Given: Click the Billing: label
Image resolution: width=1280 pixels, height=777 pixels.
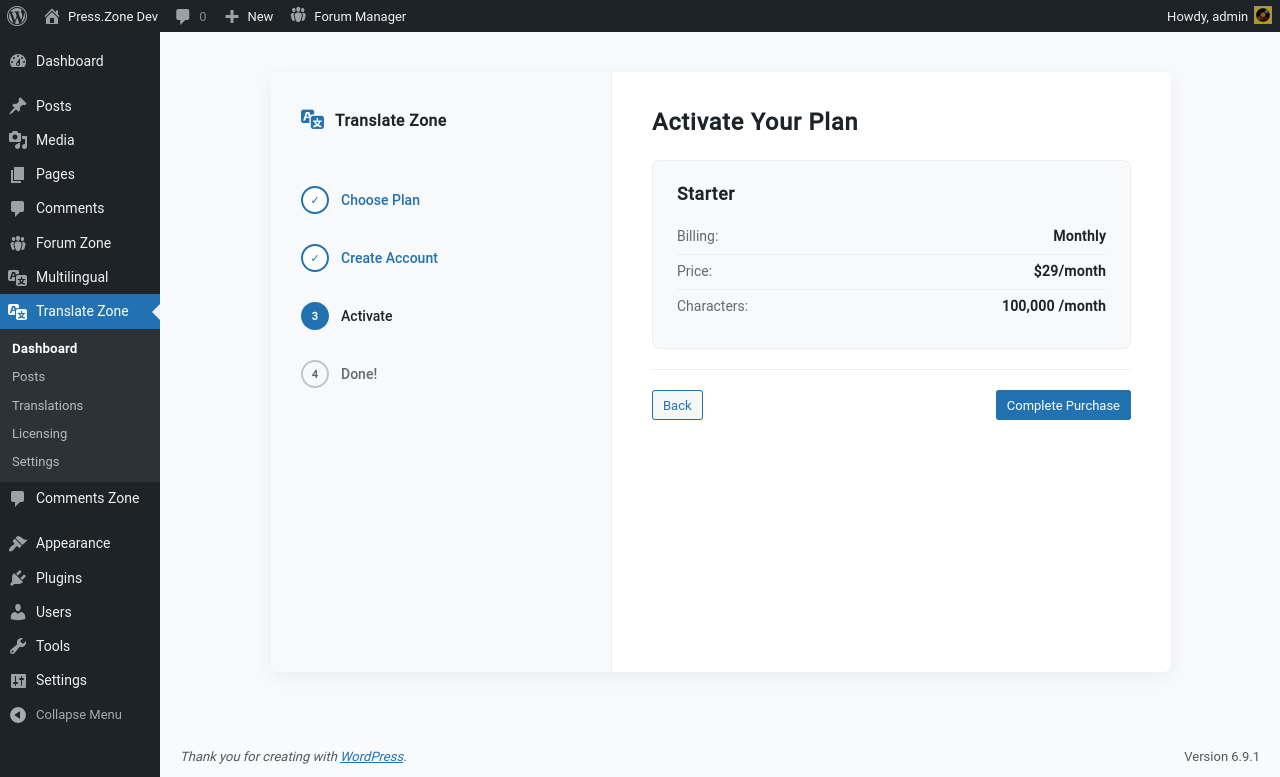Looking at the screenshot, I should [698, 236].
